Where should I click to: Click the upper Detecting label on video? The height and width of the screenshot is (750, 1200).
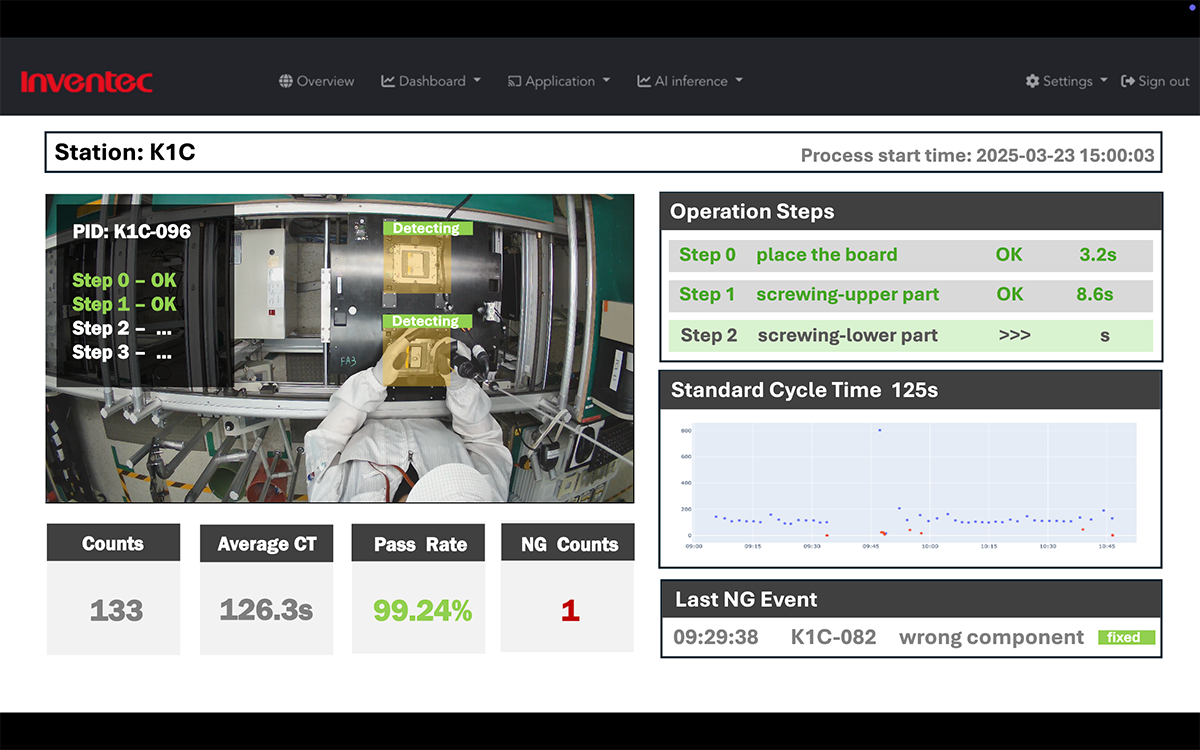[425, 229]
